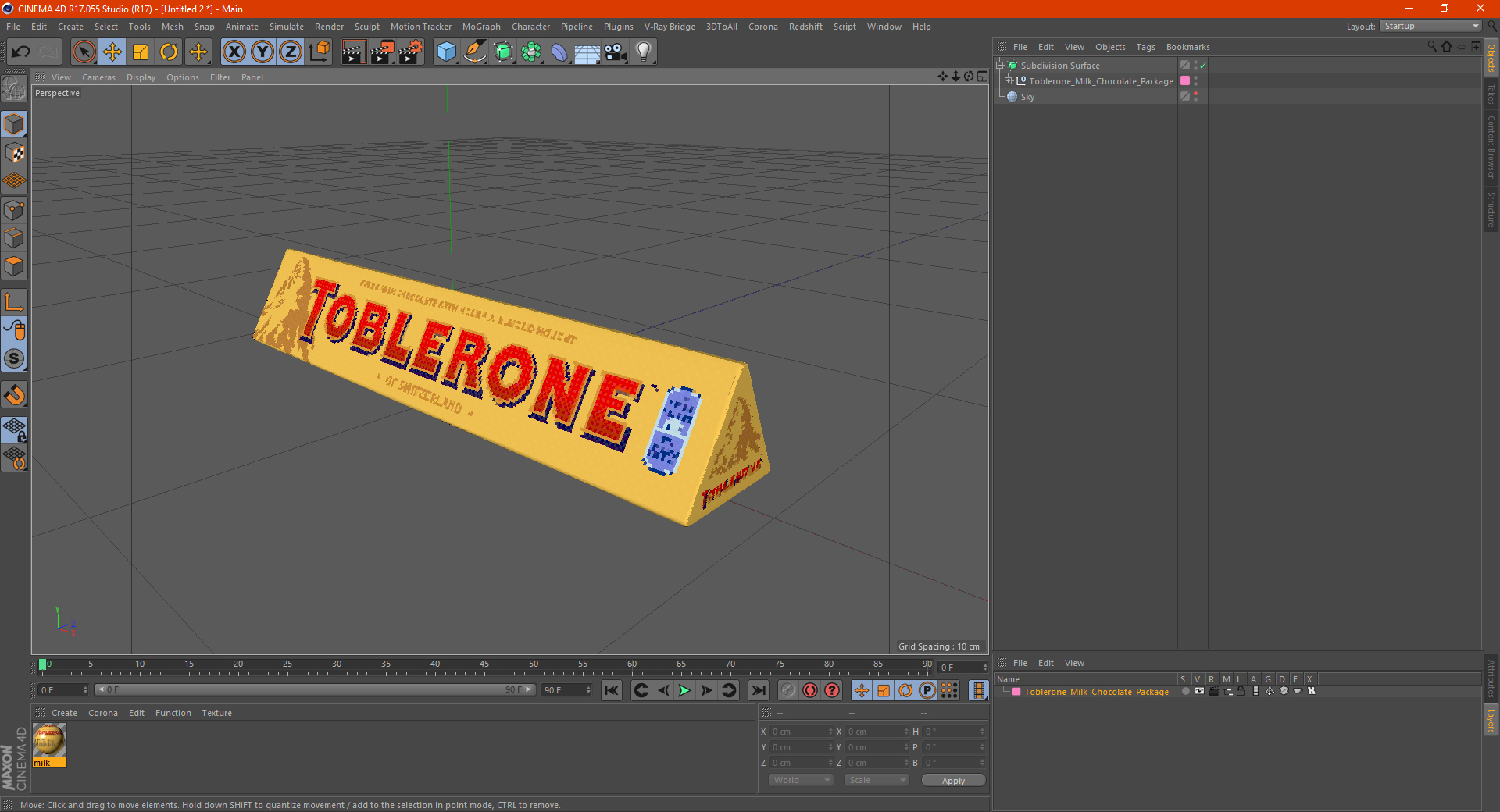Add Subdivision Surface generator icon

[503, 52]
